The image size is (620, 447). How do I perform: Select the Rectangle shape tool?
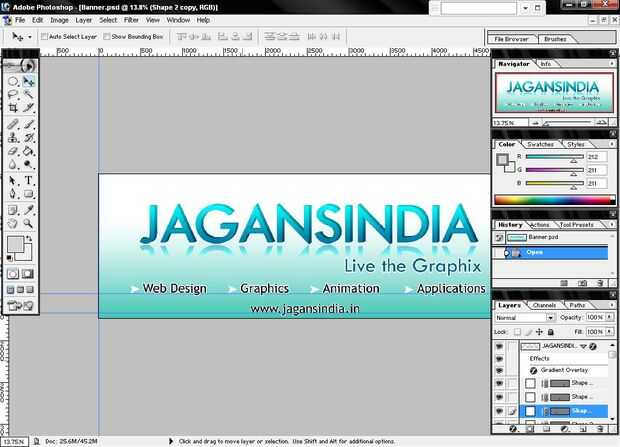[x=28, y=194]
